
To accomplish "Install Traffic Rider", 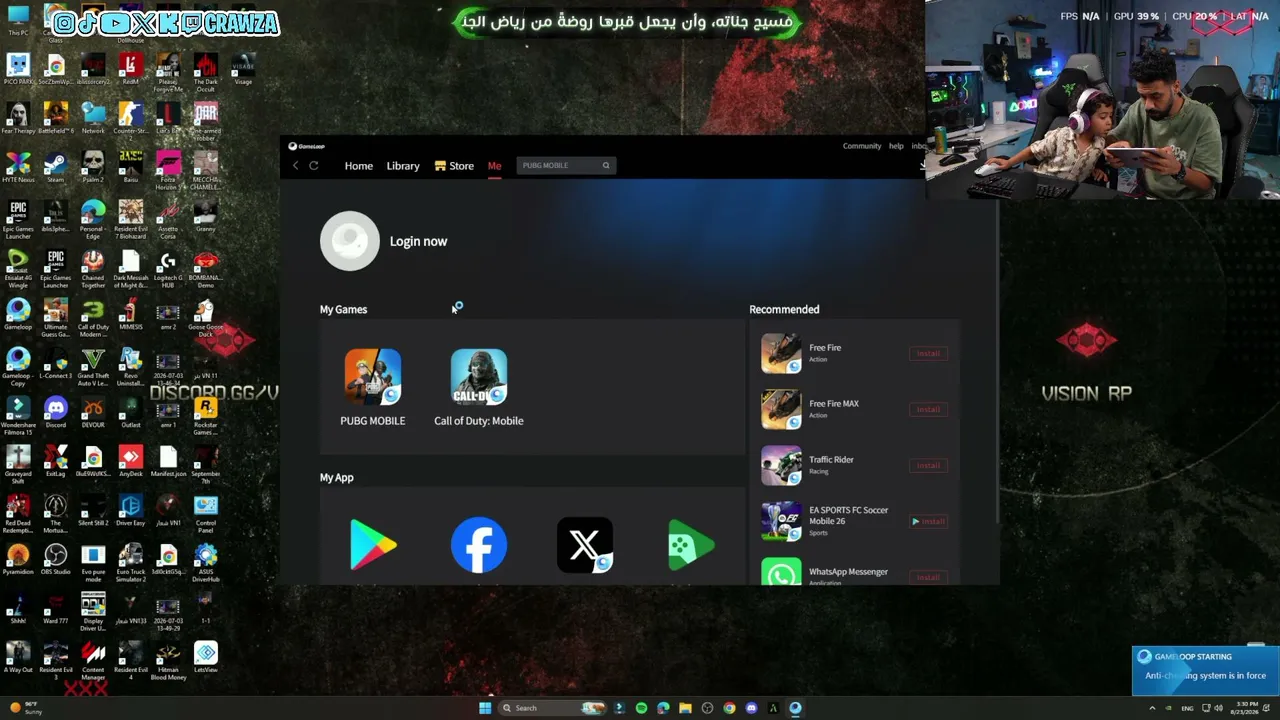I will [x=928, y=466].
